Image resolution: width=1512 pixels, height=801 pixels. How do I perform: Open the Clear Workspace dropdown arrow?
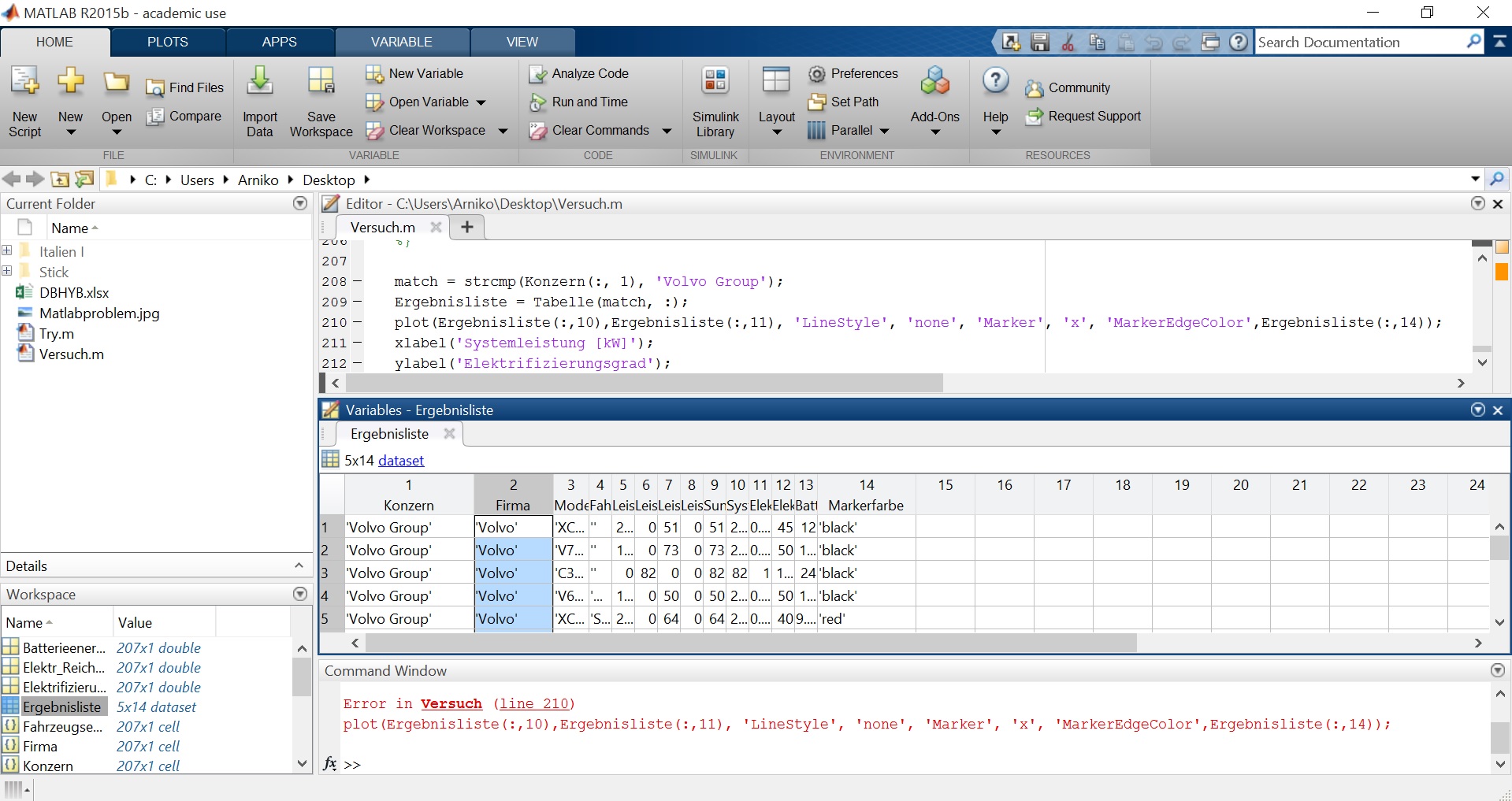coord(503,131)
